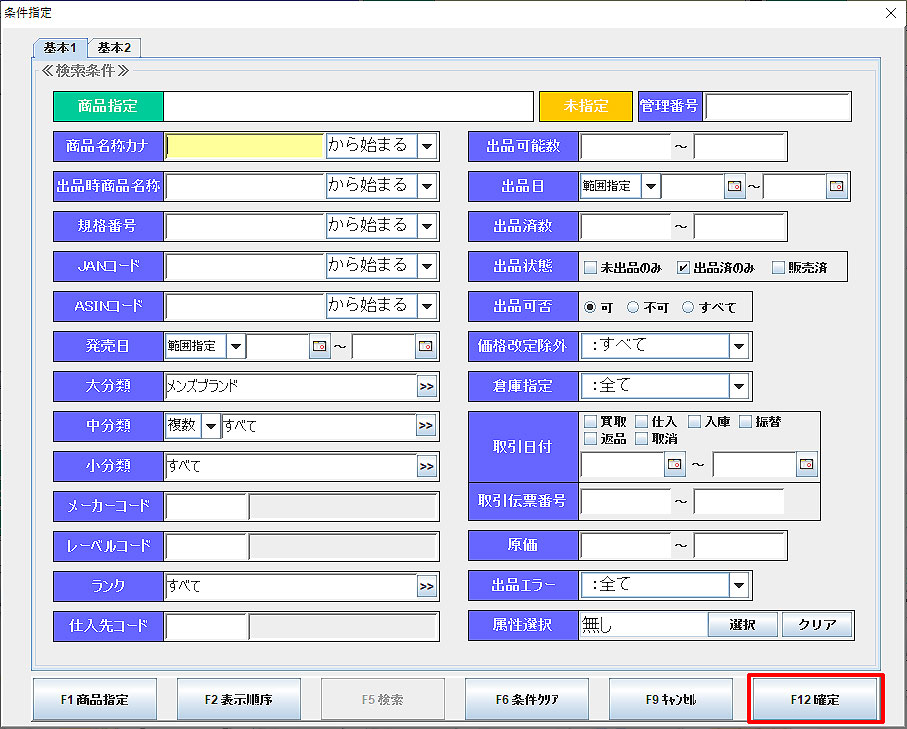This screenshot has height=729, width=907.
Task: Check the 販売済 checkbox
Action: point(778,267)
